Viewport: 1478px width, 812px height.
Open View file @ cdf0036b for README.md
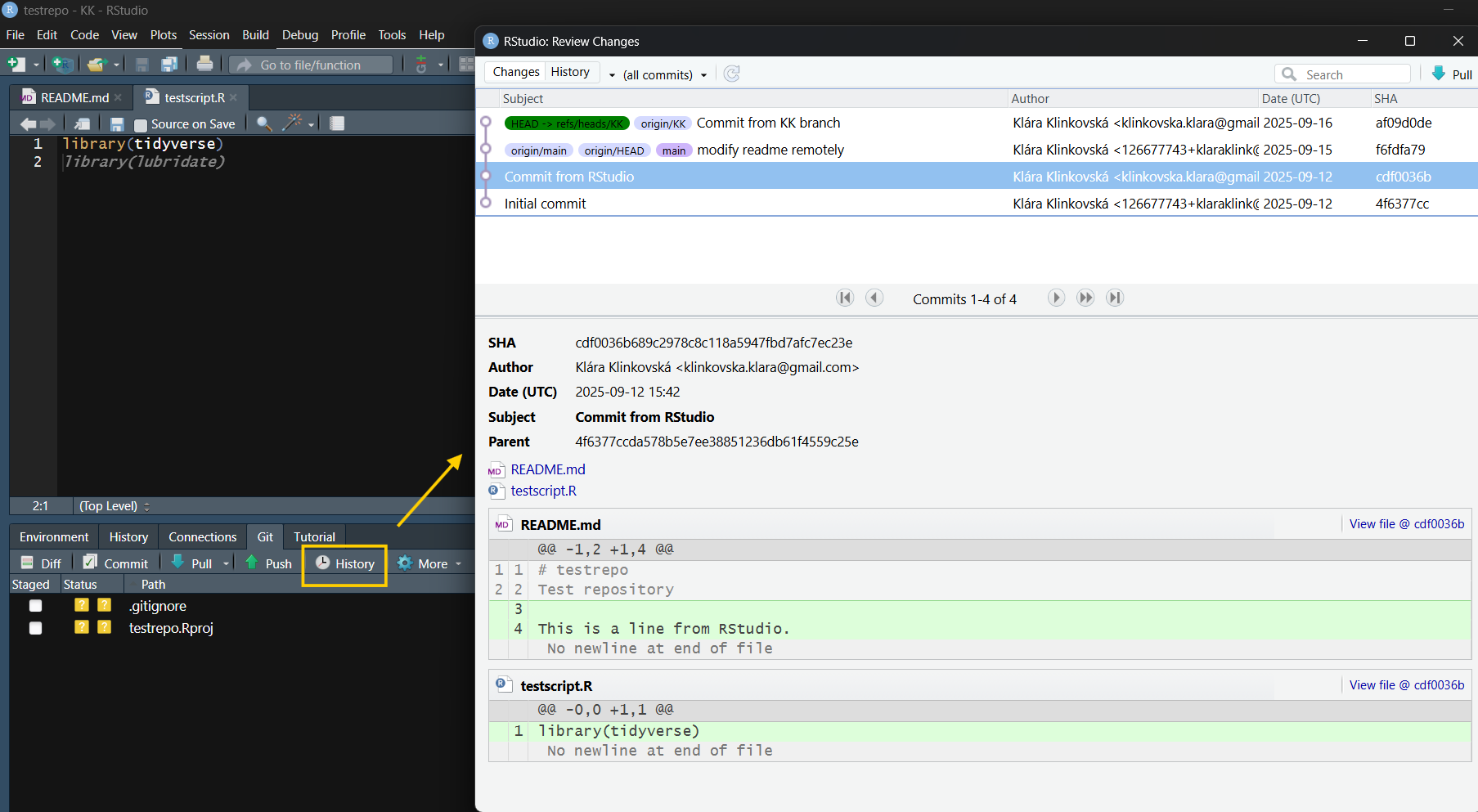(1406, 524)
